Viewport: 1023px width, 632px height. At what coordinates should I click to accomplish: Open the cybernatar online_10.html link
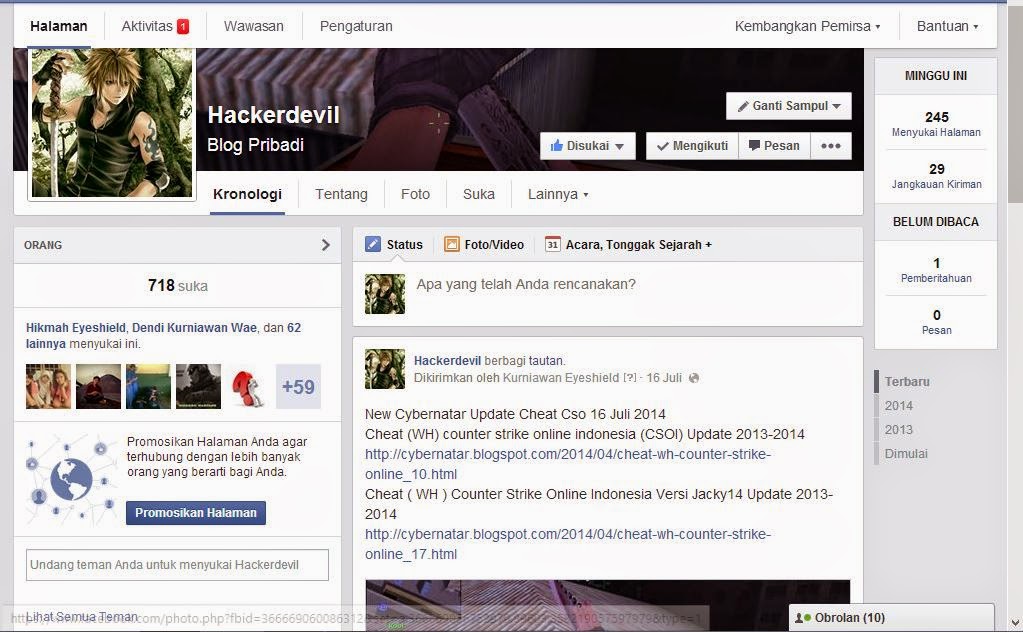coord(568,464)
